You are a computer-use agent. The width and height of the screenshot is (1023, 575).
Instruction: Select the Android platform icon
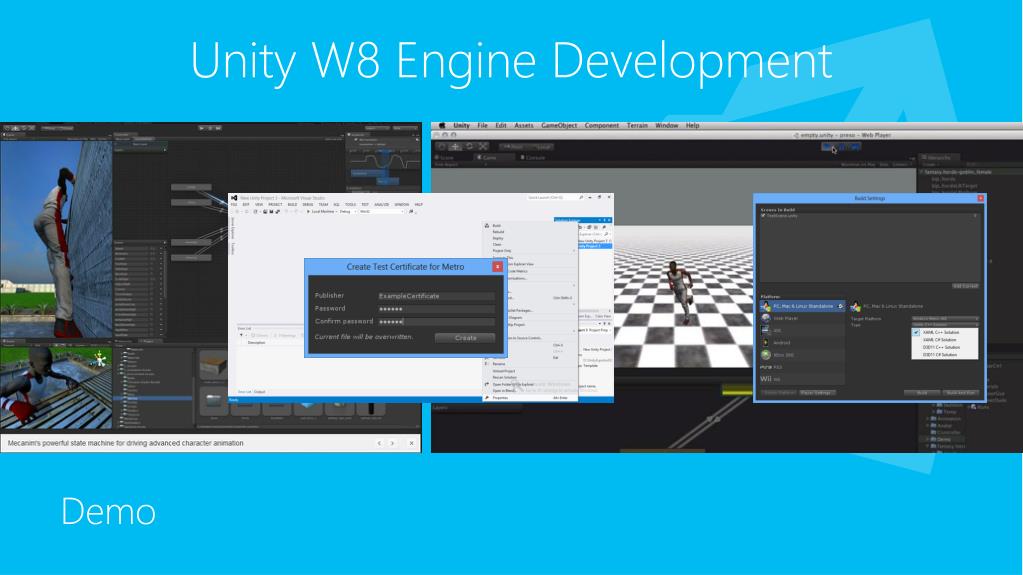(x=766, y=342)
